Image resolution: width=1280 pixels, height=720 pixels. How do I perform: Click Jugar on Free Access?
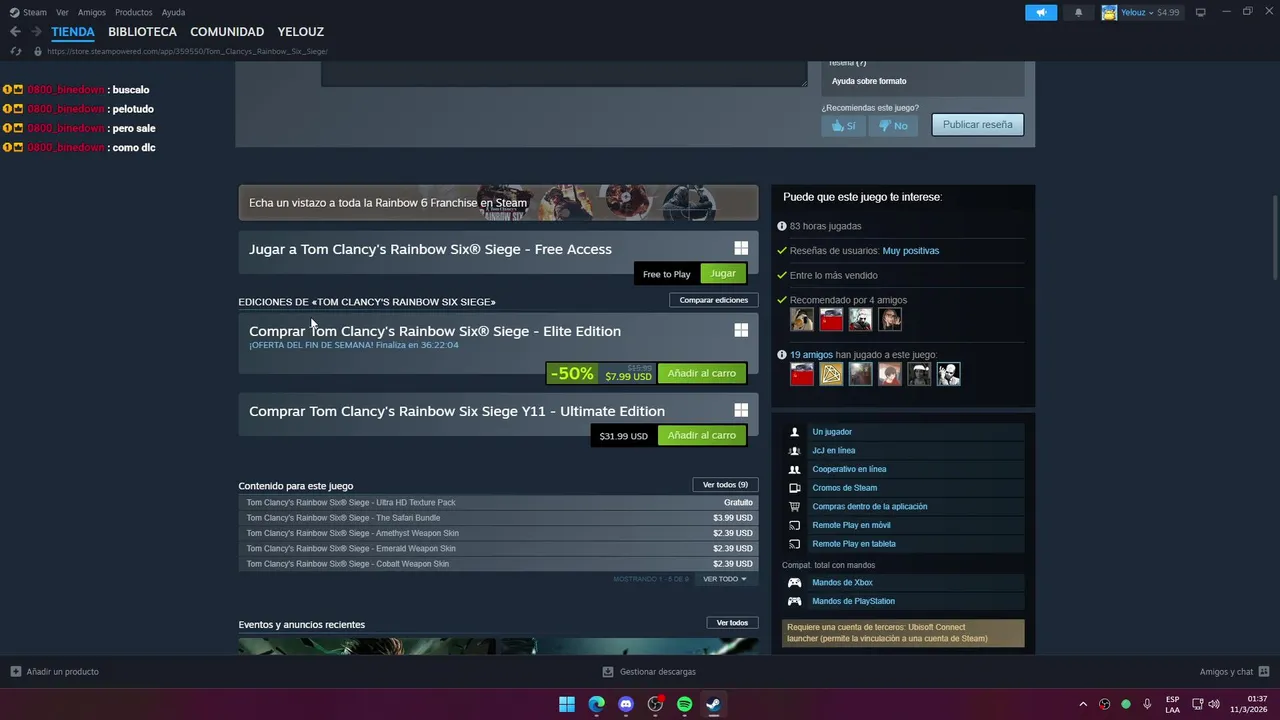point(723,274)
